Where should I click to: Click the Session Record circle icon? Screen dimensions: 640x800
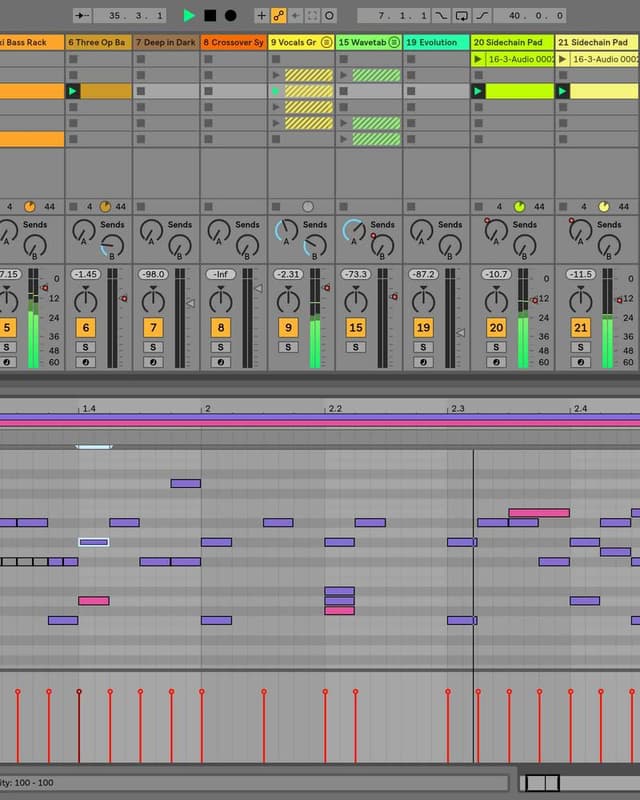pyautogui.click(x=330, y=15)
